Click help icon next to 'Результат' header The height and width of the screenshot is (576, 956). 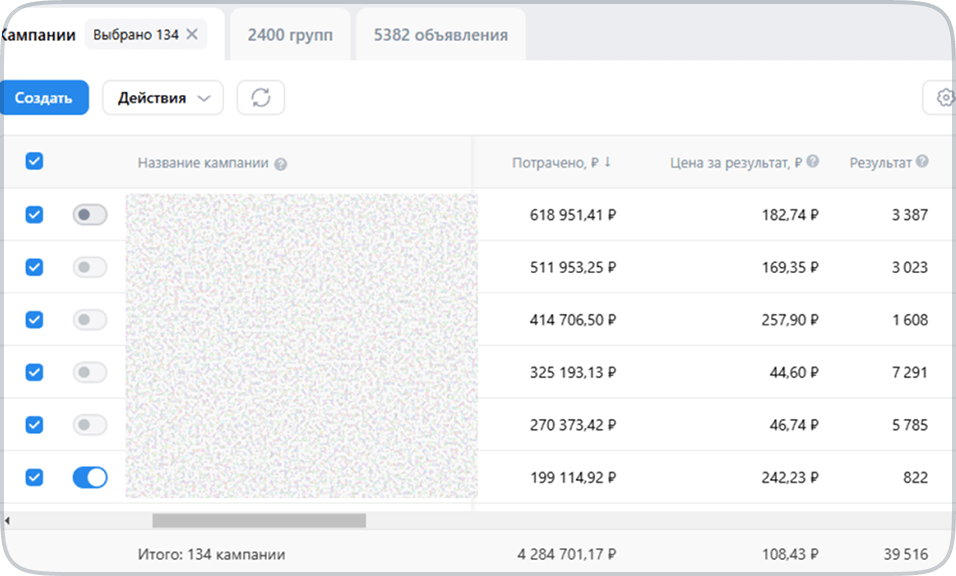click(922, 162)
